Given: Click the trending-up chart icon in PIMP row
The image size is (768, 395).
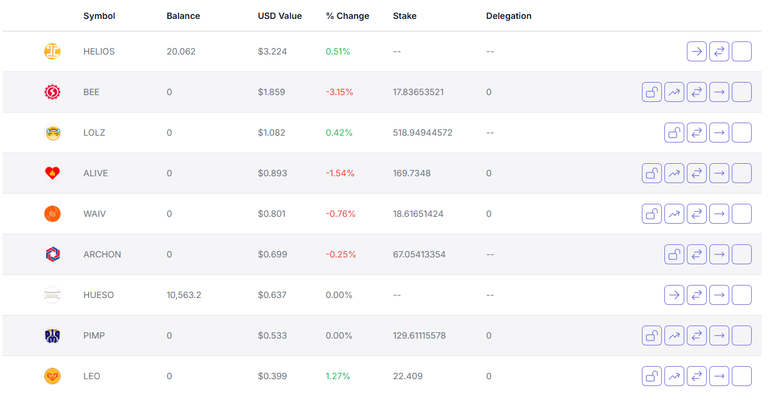Looking at the screenshot, I should click(x=674, y=336).
